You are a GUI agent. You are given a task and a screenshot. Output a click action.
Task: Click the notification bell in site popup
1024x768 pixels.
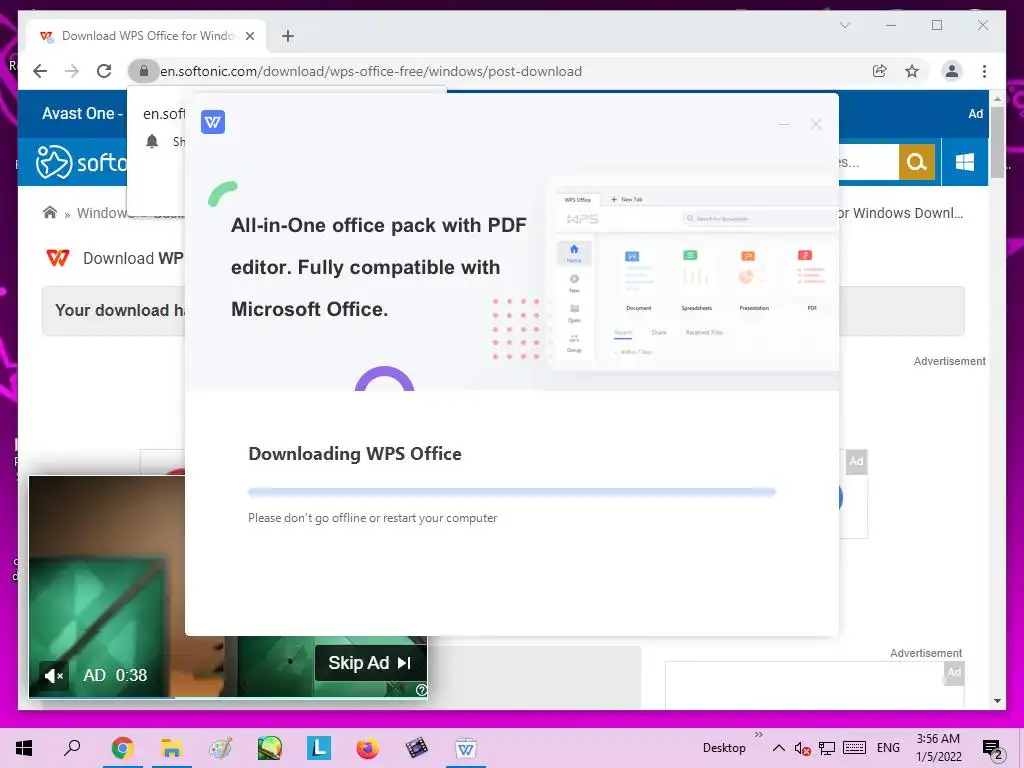[152, 141]
